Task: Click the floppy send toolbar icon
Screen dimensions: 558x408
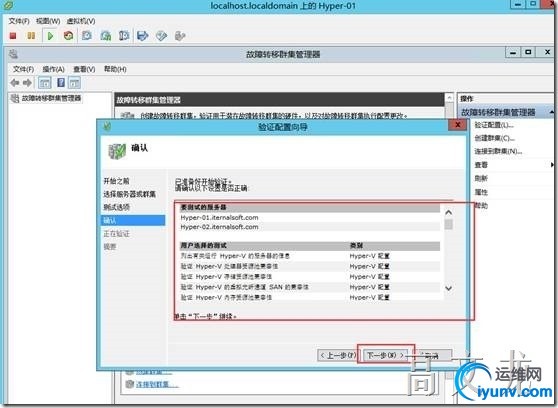Action: tap(143, 36)
